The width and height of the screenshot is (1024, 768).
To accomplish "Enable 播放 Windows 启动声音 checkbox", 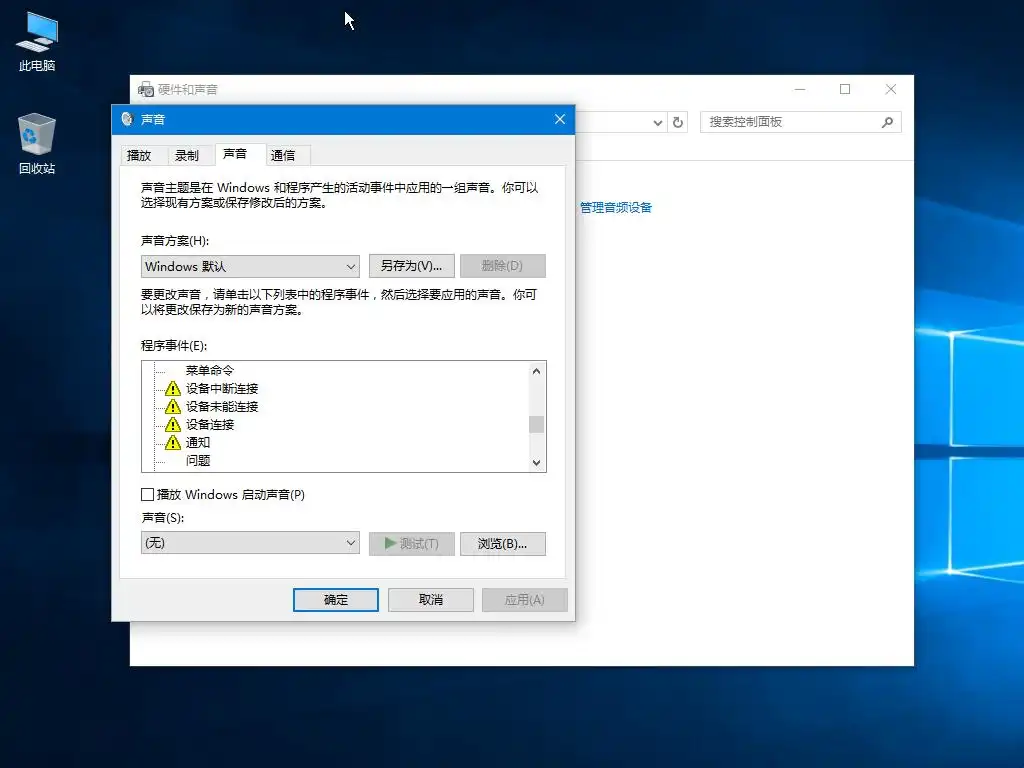I will (x=148, y=494).
